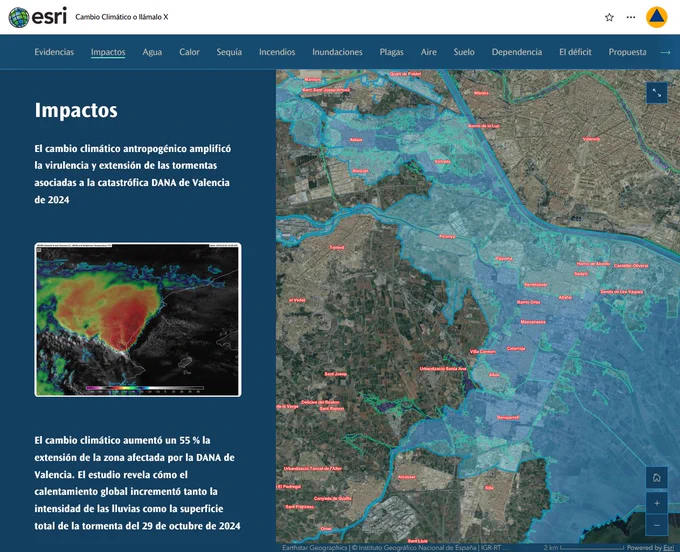Click the Catarroja label on the map

(x=516, y=348)
